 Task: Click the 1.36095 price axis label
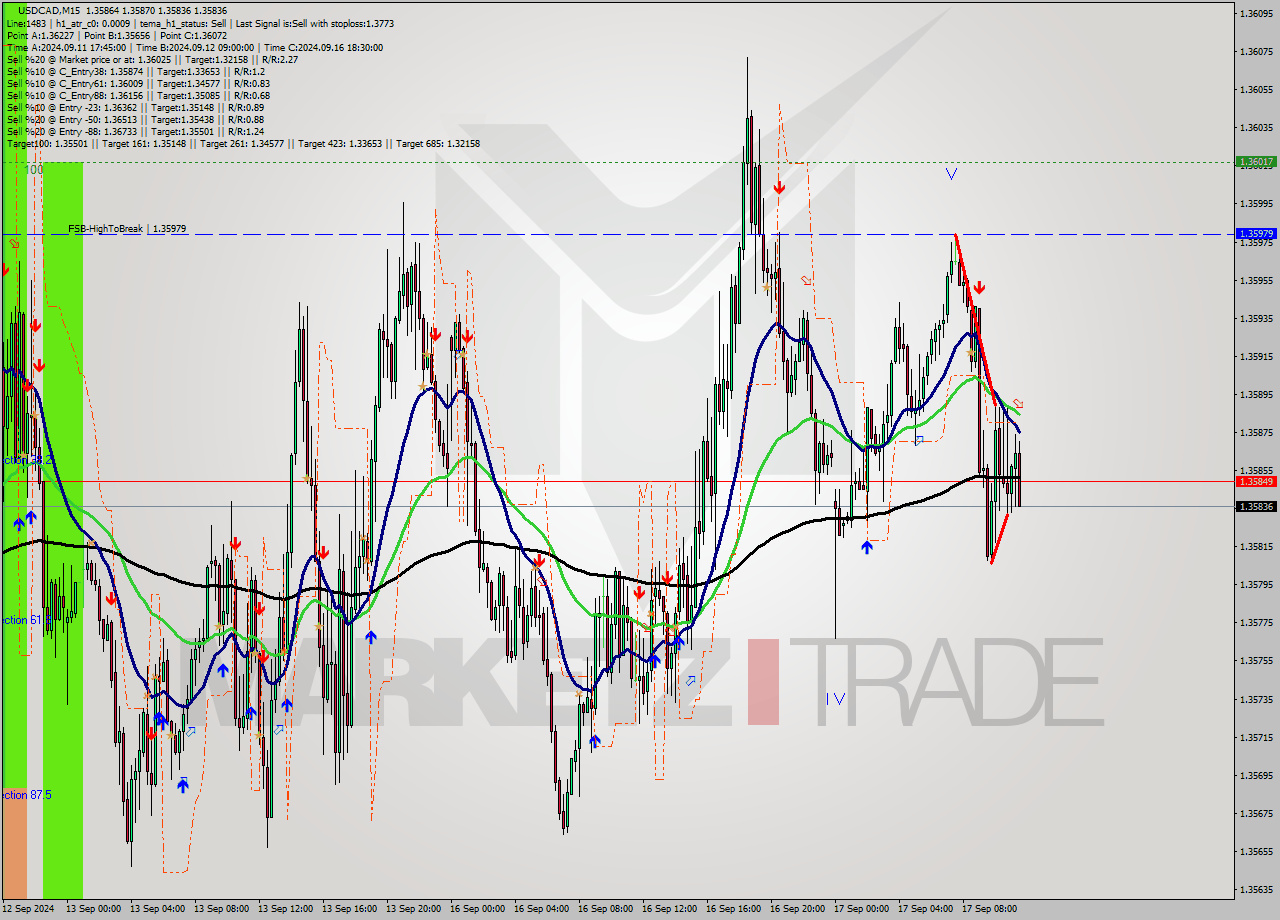click(x=1256, y=14)
